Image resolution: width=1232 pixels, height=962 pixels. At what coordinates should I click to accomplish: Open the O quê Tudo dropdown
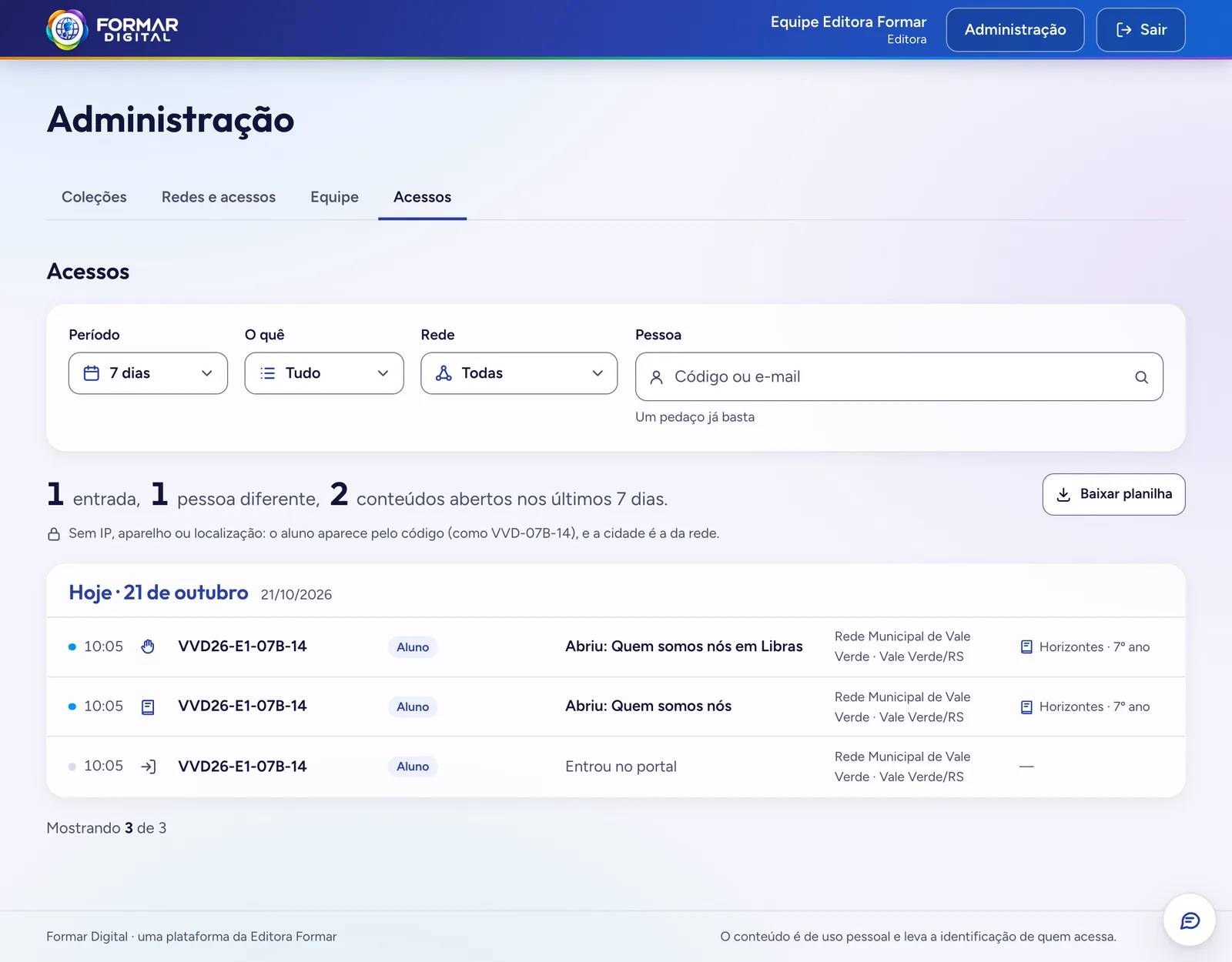pos(324,373)
